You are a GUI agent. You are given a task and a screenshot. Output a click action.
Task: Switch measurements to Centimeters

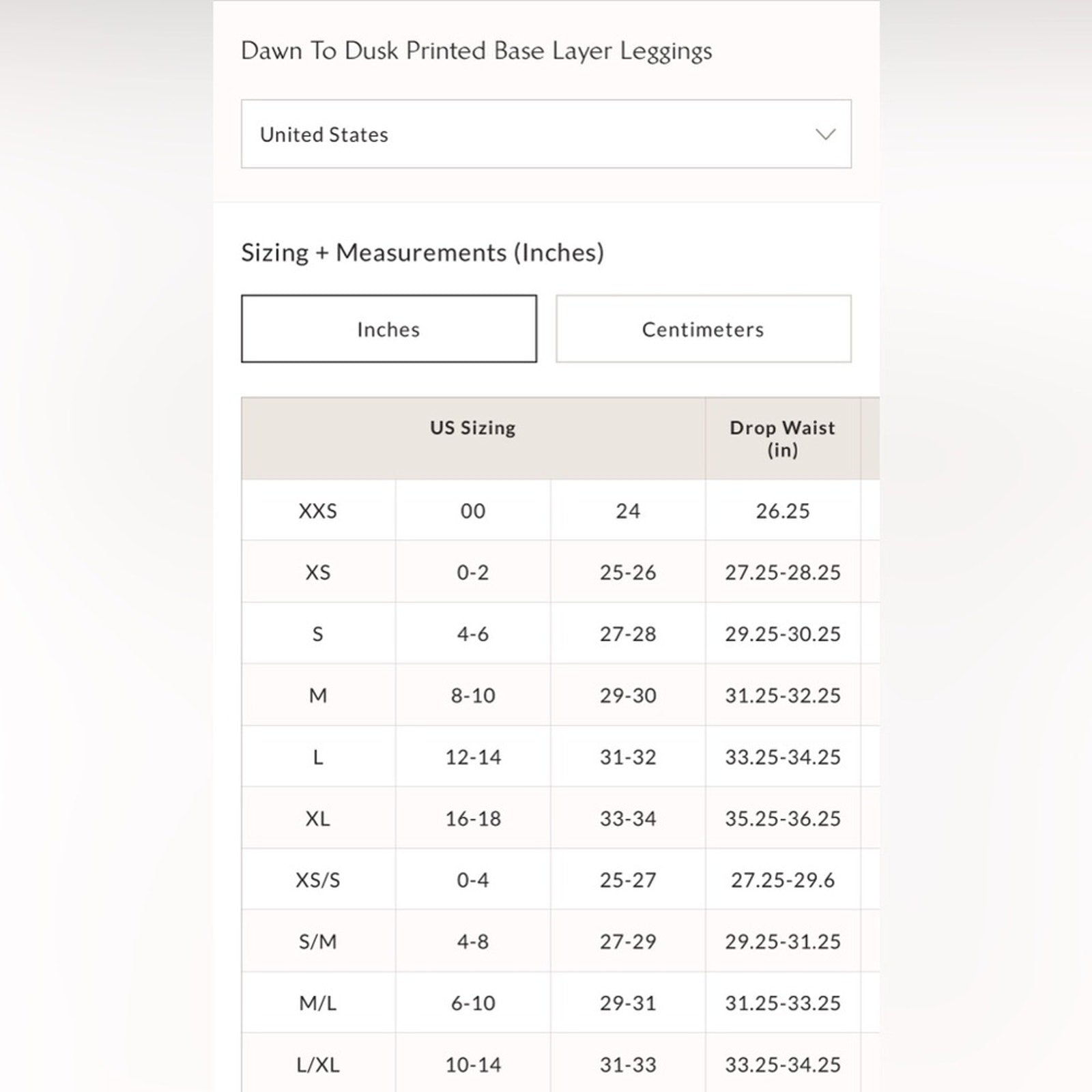pyautogui.click(x=703, y=329)
